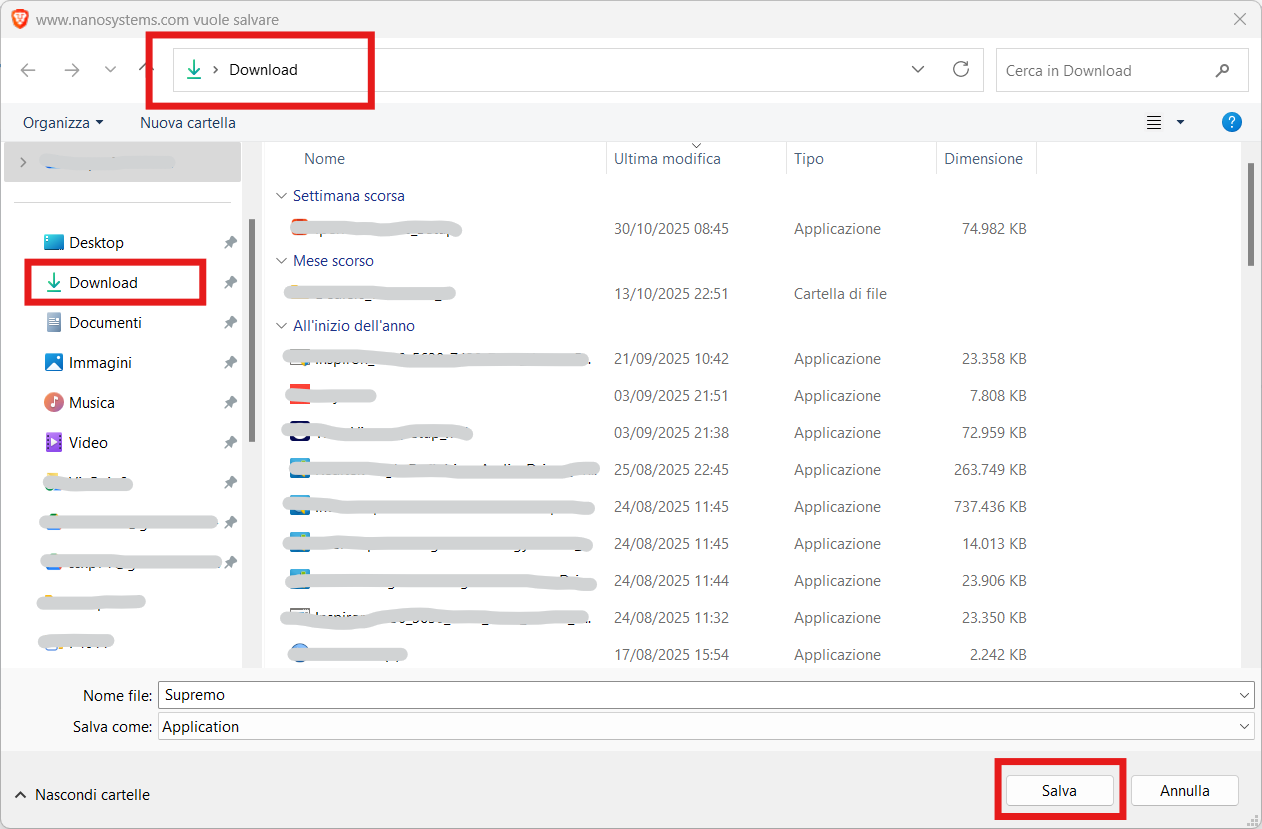
Task: Open the view layout options icon
Action: point(1154,122)
